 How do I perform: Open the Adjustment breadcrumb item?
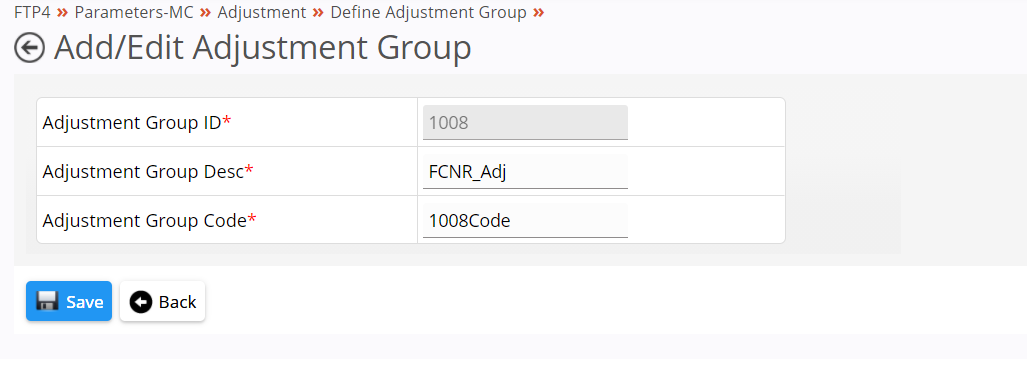tap(262, 12)
